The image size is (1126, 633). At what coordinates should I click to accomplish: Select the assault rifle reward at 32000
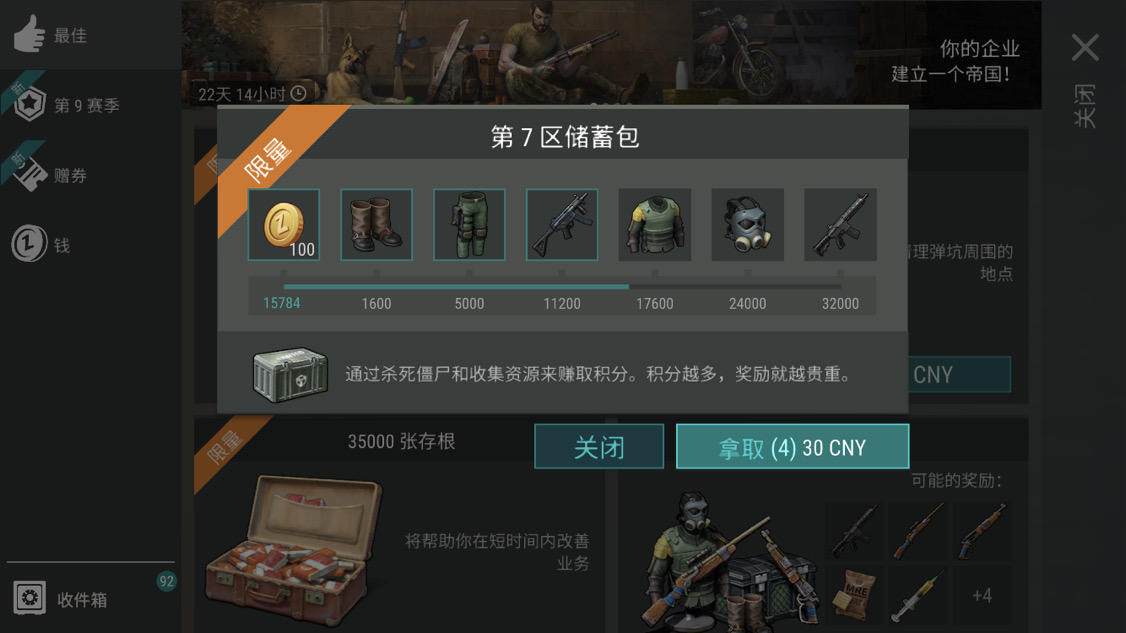[840, 224]
